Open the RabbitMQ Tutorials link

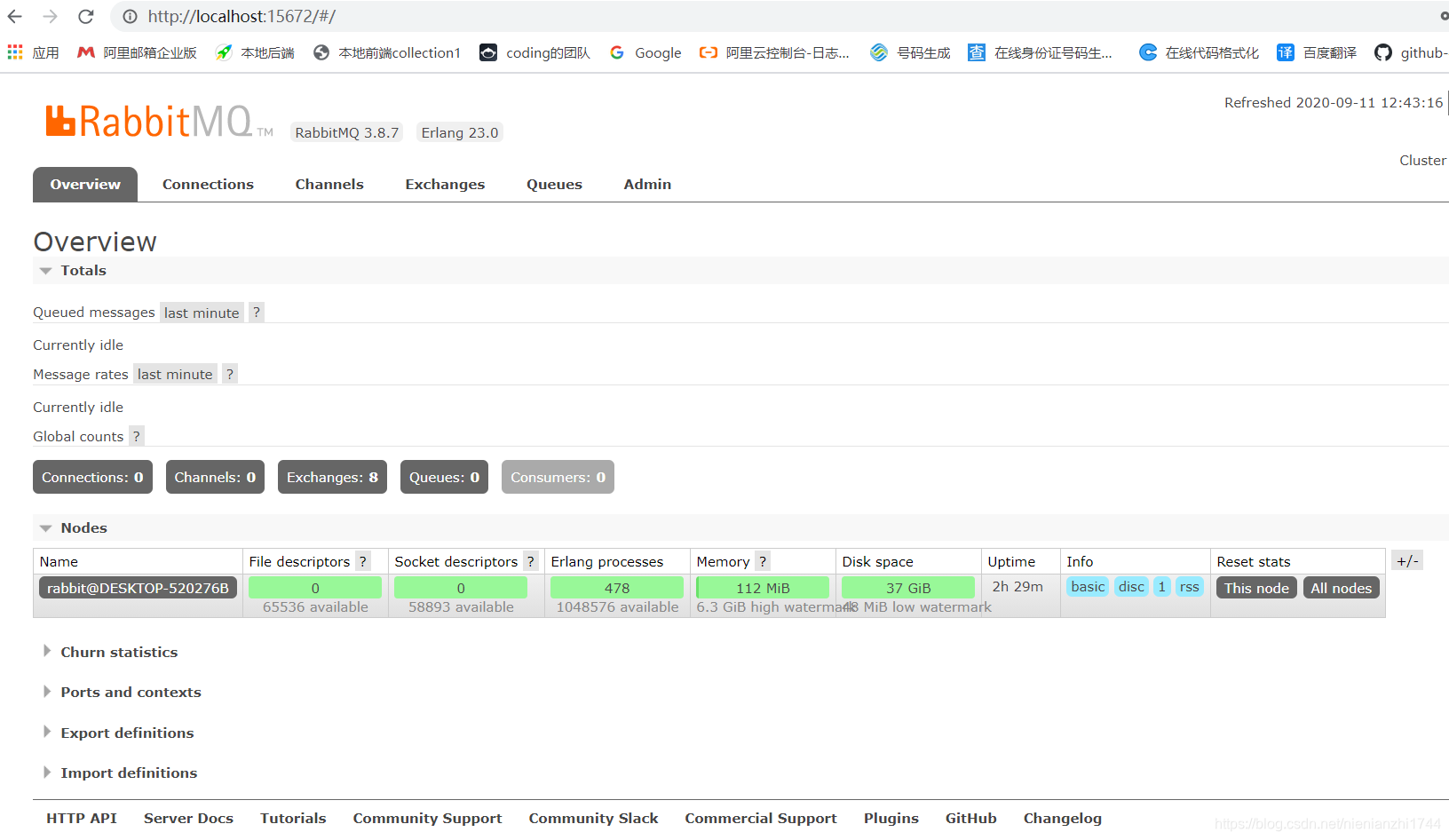[293, 818]
